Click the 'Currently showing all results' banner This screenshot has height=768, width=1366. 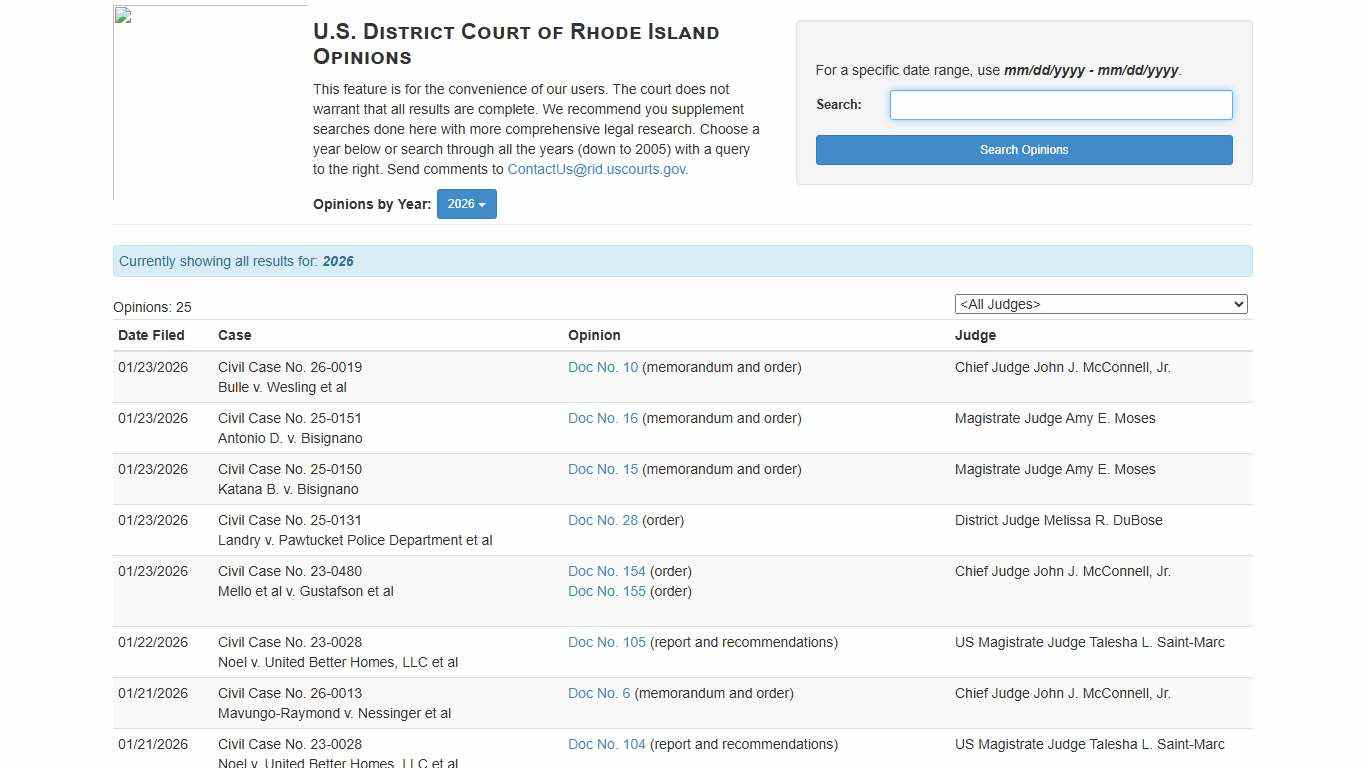pos(682,261)
